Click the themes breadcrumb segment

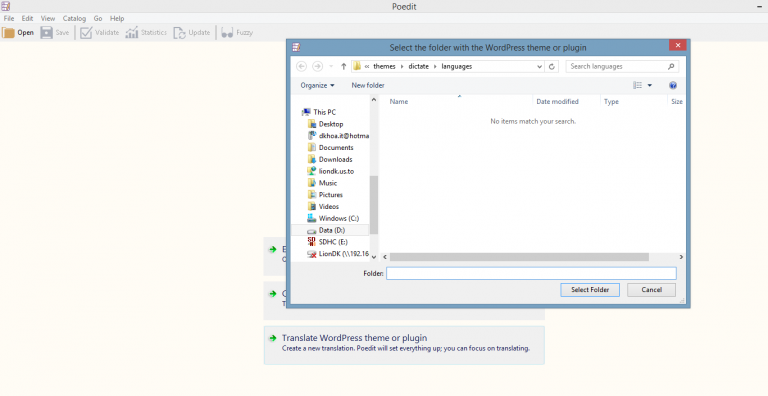click(384, 67)
